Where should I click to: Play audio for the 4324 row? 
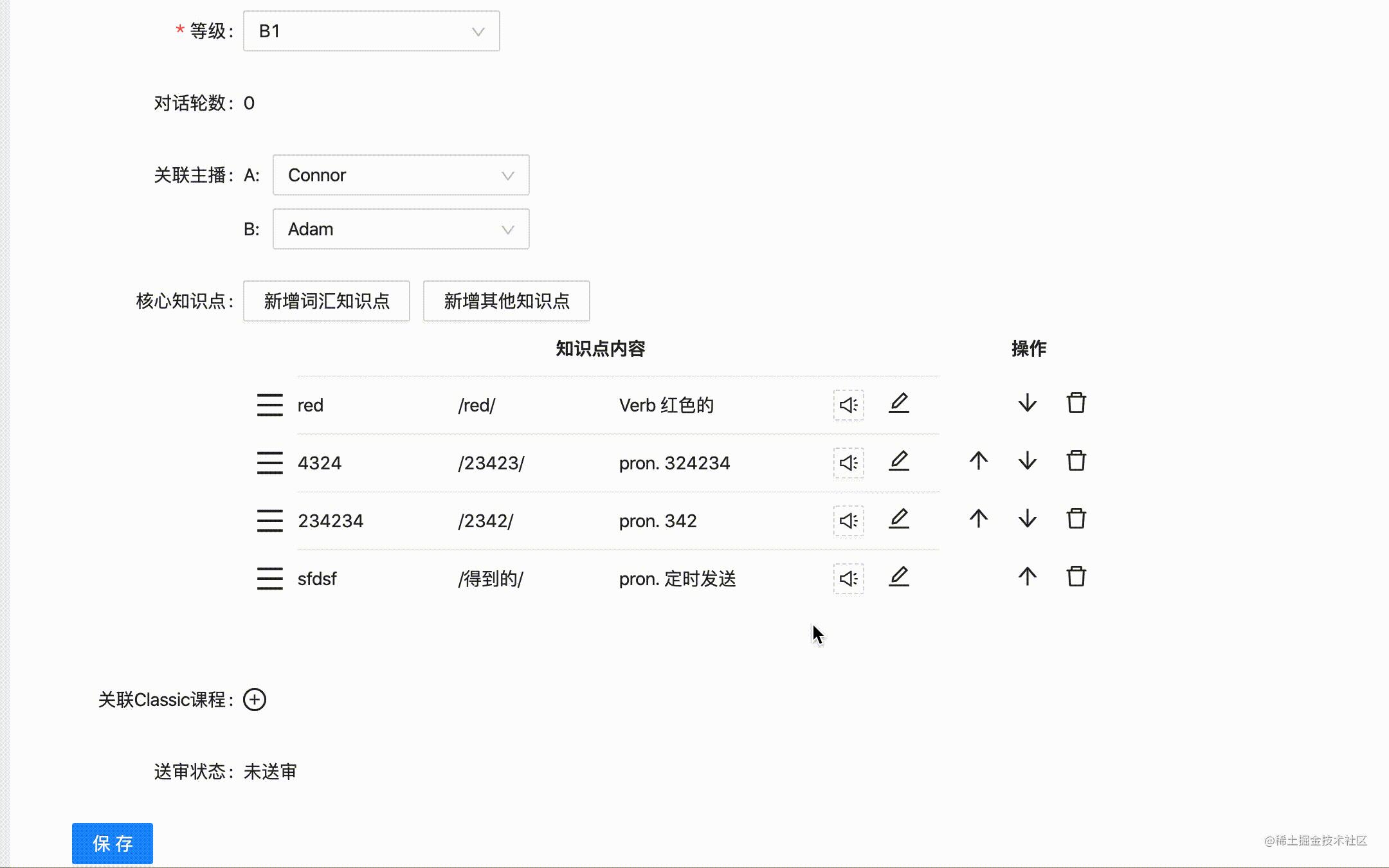coord(848,463)
